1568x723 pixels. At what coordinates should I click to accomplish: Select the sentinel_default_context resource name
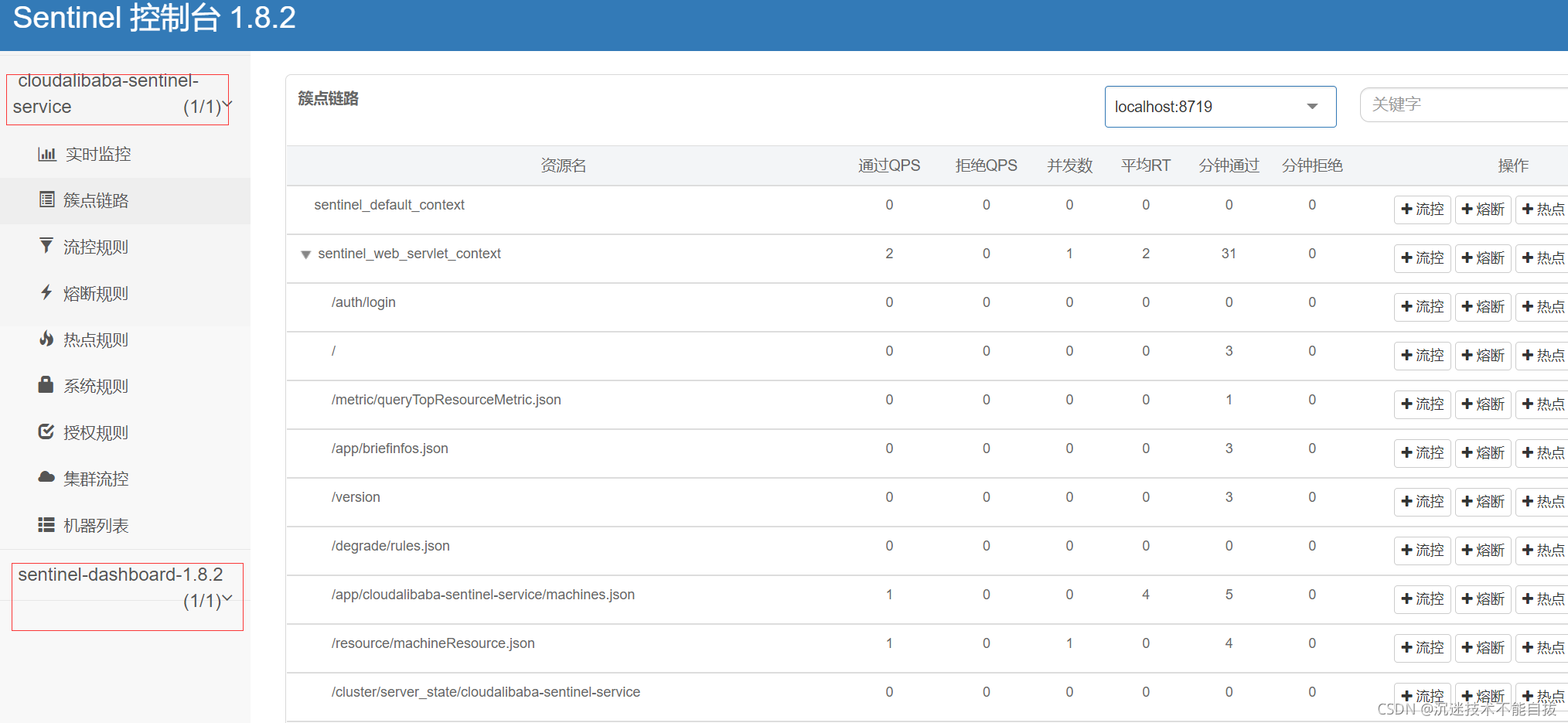389,205
